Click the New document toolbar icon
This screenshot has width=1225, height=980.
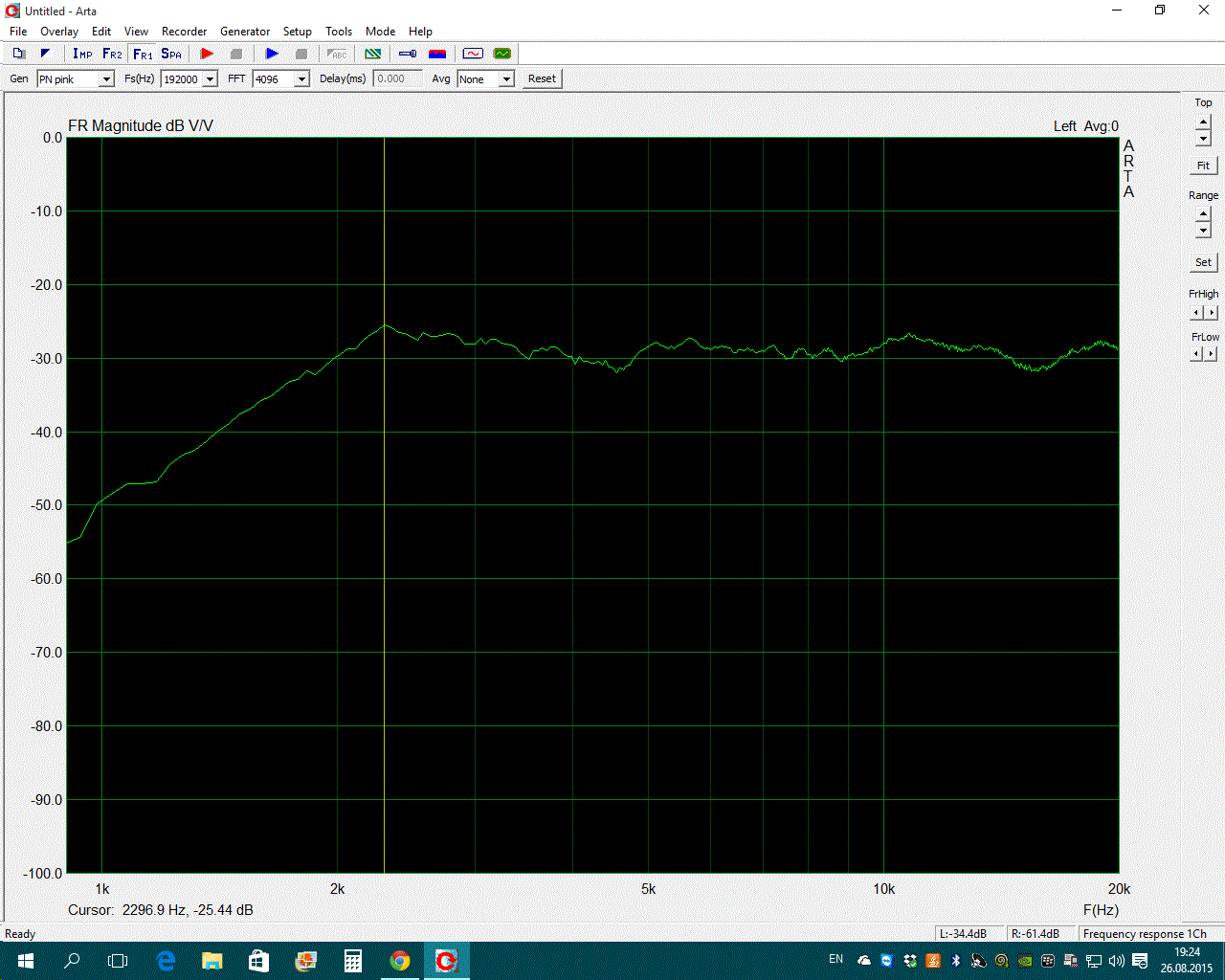tap(18, 54)
